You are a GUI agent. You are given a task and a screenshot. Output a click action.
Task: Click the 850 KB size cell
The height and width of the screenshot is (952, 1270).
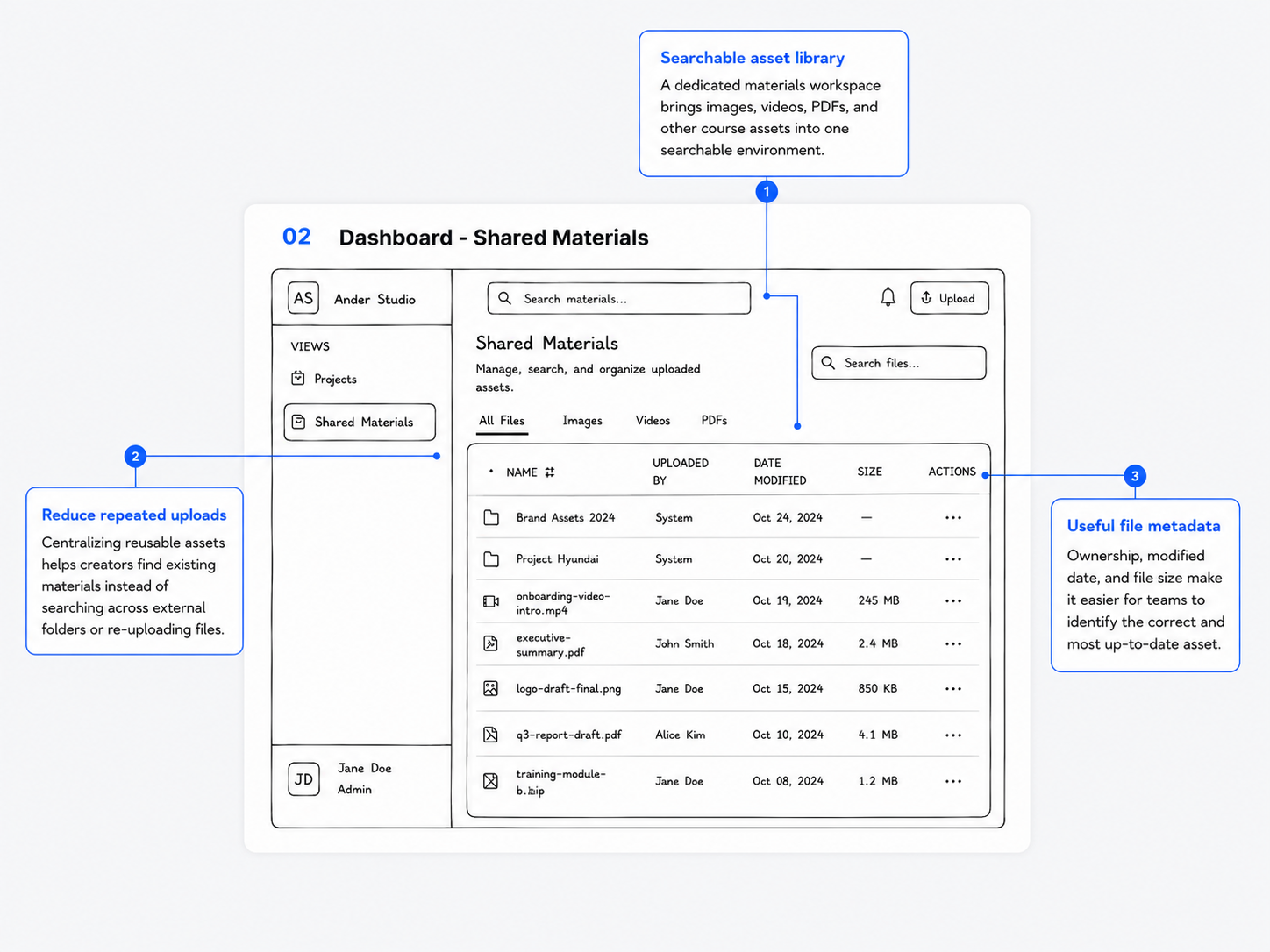click(x=878, y=689)
